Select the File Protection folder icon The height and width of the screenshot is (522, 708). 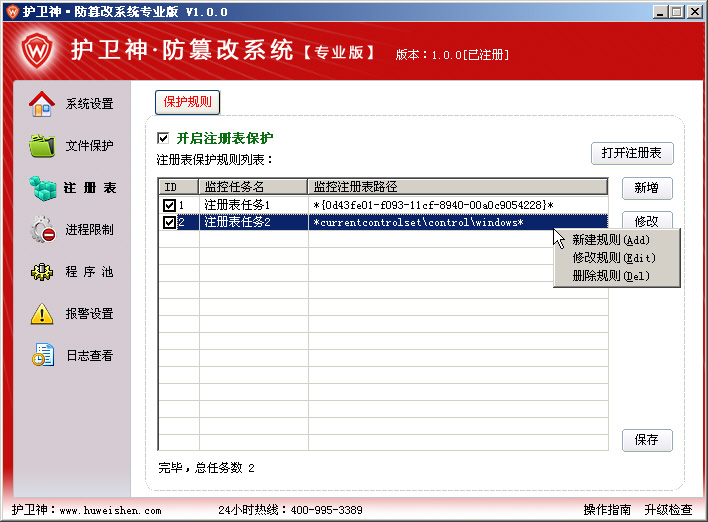click(41, 145)
